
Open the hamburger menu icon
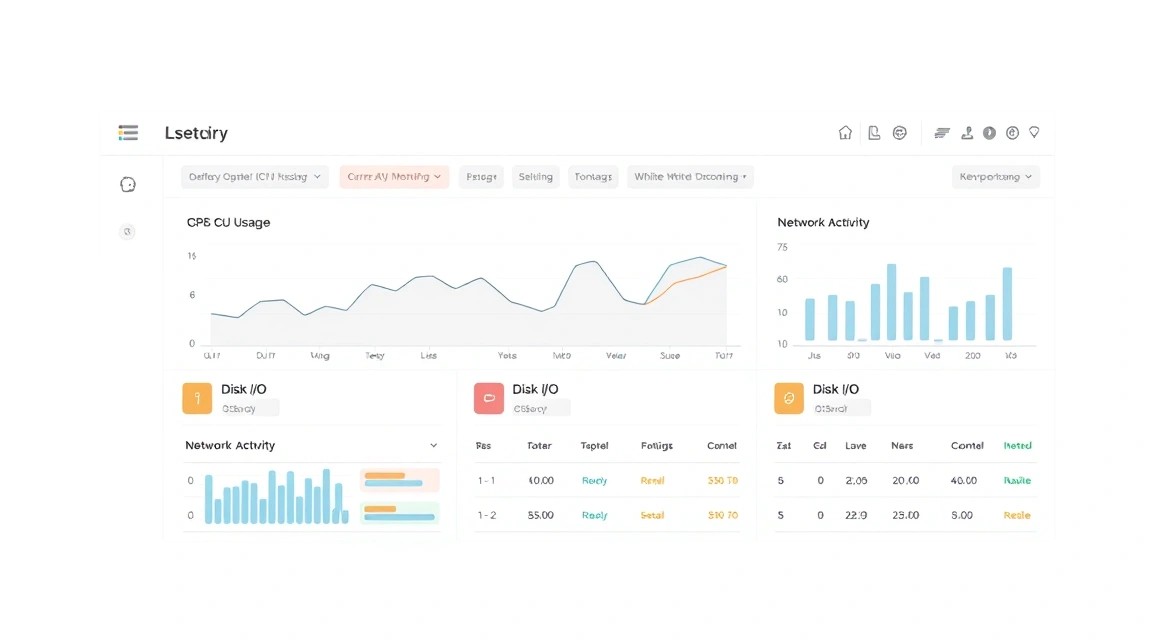[x=128, y=132]
